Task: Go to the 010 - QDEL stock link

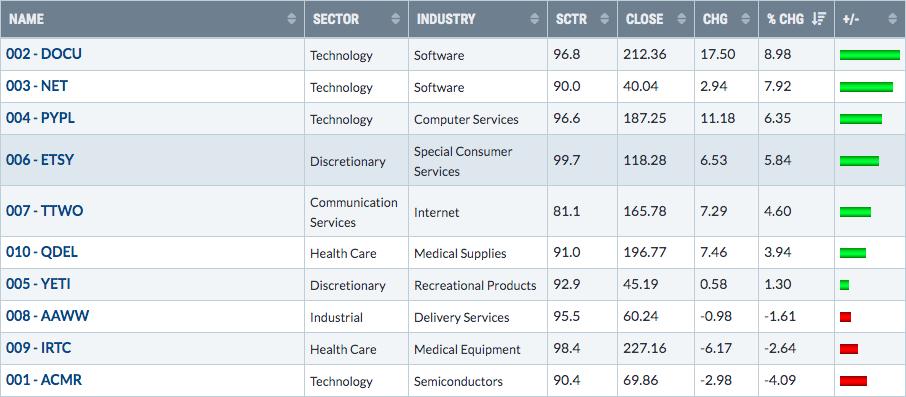Action: coord(42,252)
